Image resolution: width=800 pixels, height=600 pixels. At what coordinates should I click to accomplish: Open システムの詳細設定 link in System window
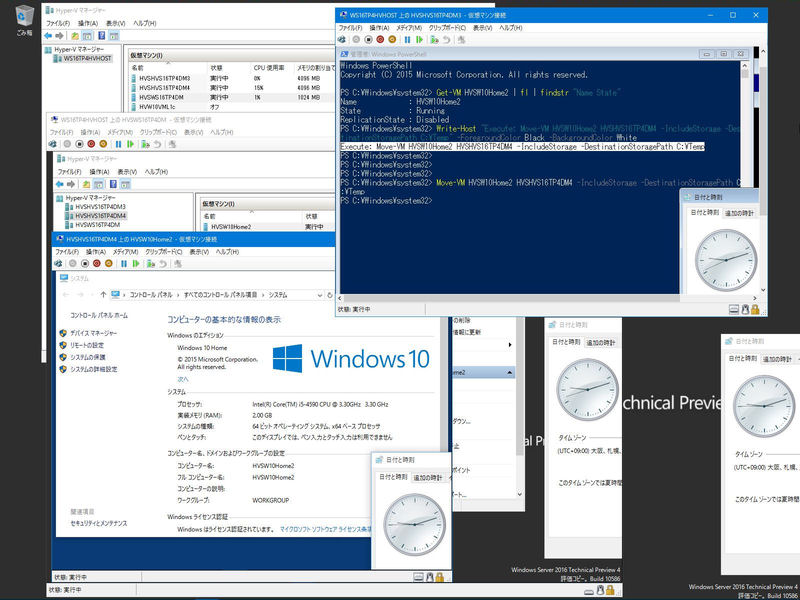tap(94, 369)
